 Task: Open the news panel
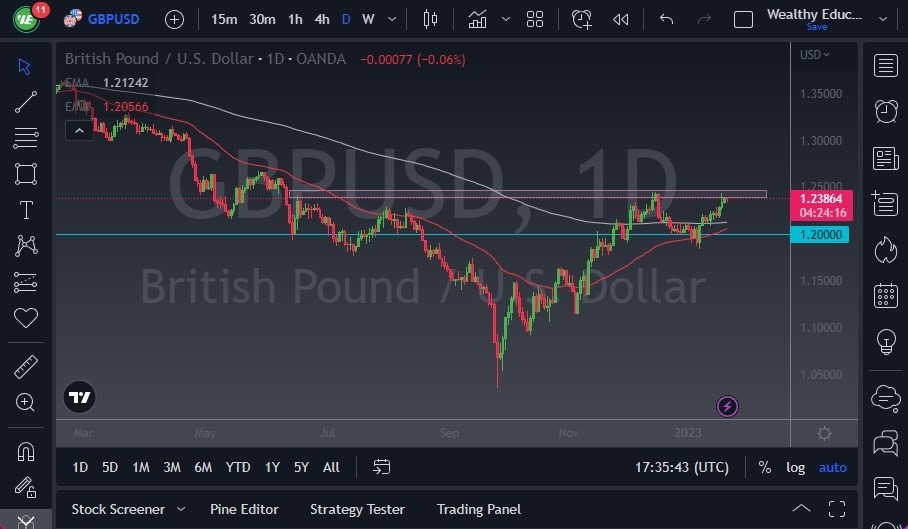[885, 157]
